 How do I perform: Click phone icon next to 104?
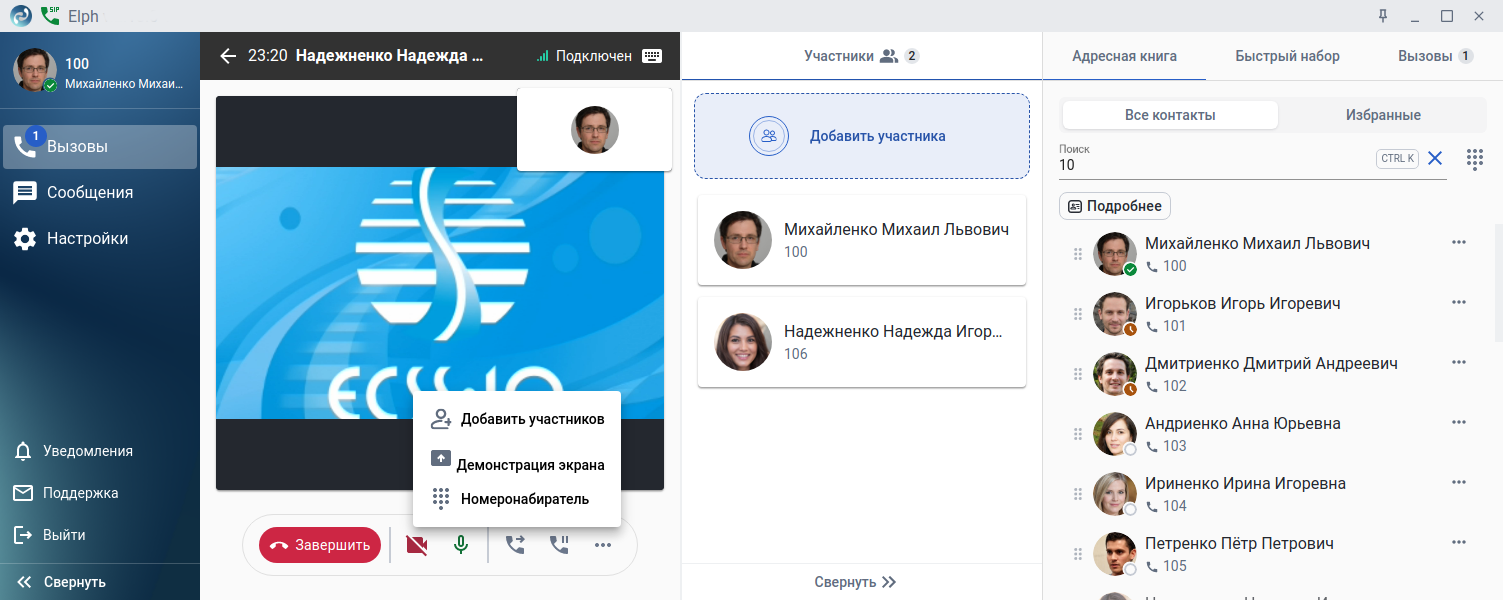1152,506
